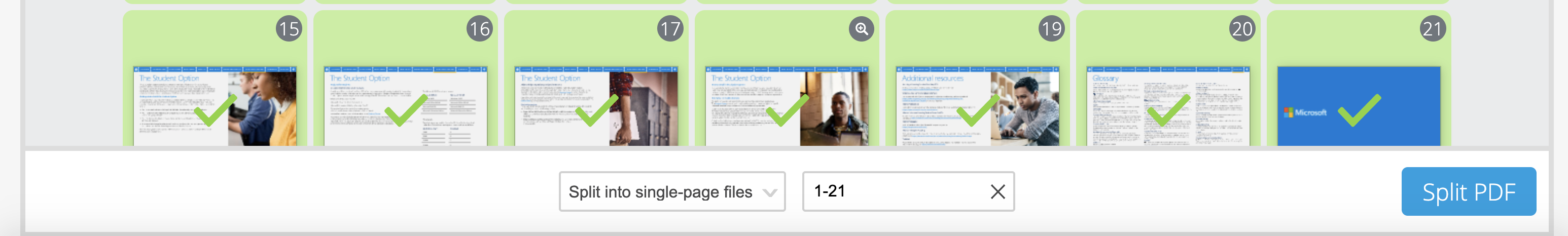Viewport: 1568px width, 236px height.
Task: Select the Glossary page 20 thumbnail
Action: [x=1168, y=106]
